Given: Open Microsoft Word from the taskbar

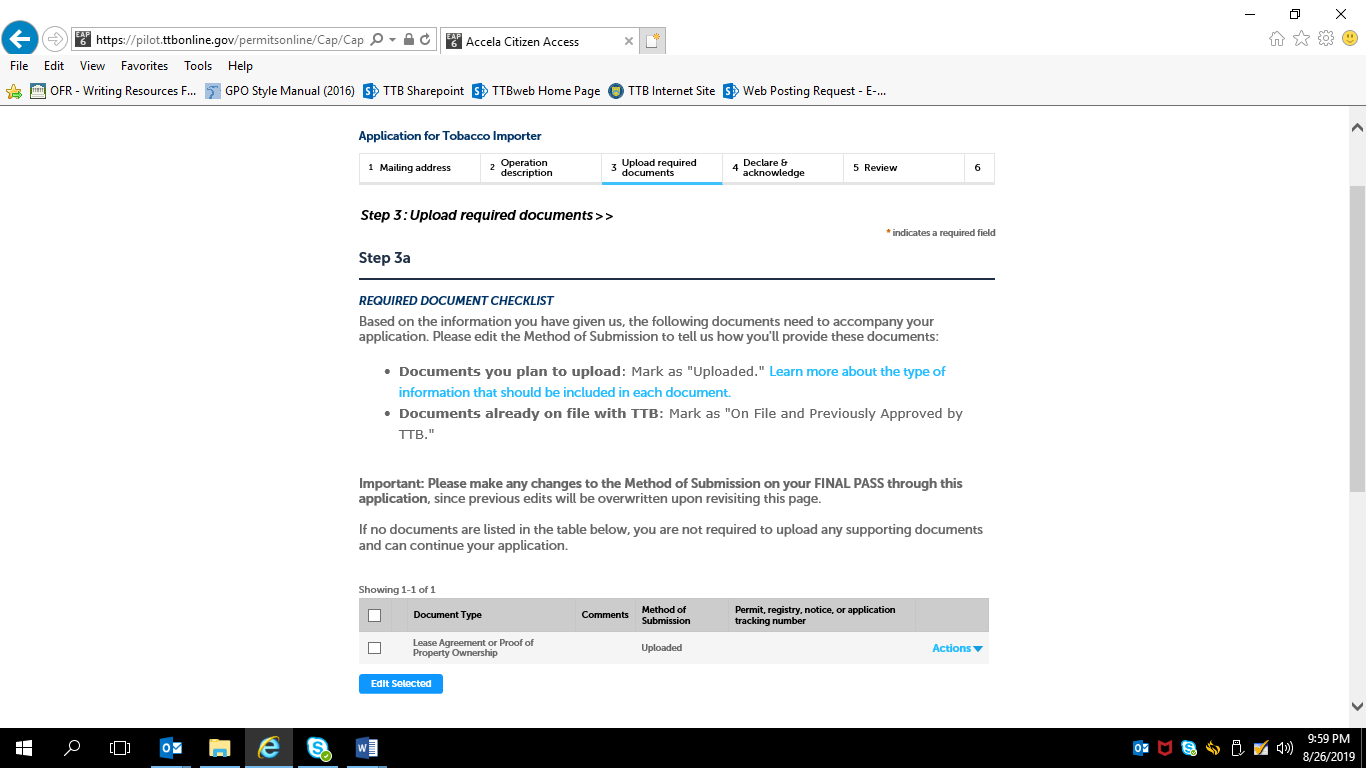Looking at the screenshot, I should 366,747.
